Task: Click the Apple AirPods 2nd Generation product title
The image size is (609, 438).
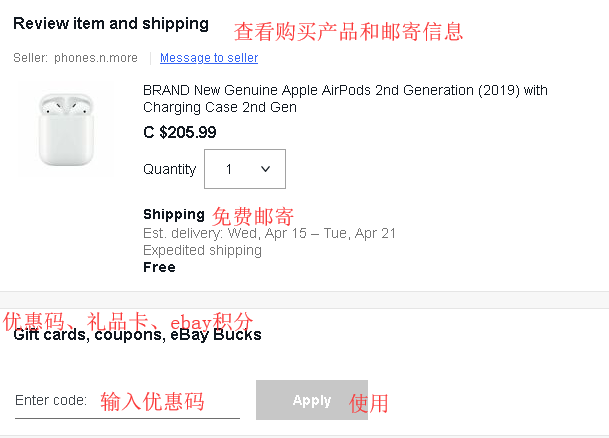Action: pyautogui.click(x=345, y=99)
